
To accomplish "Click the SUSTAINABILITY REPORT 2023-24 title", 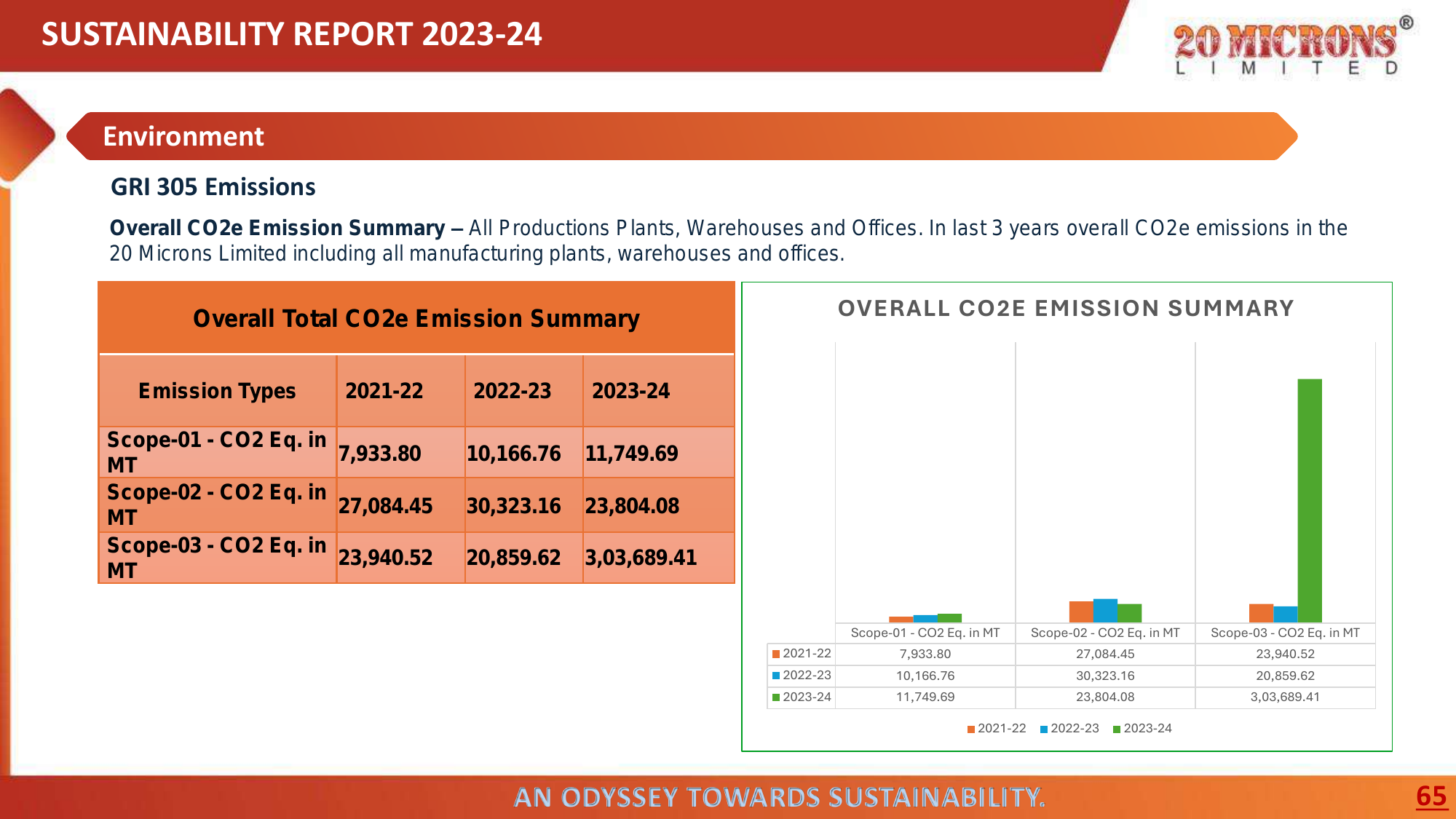I will tap(291, 34).
